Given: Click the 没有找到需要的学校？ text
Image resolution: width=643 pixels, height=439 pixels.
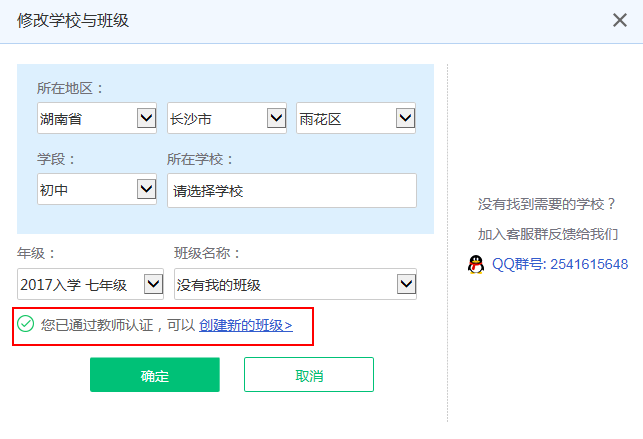Looking at the screenshot, I should click(547, 204).
